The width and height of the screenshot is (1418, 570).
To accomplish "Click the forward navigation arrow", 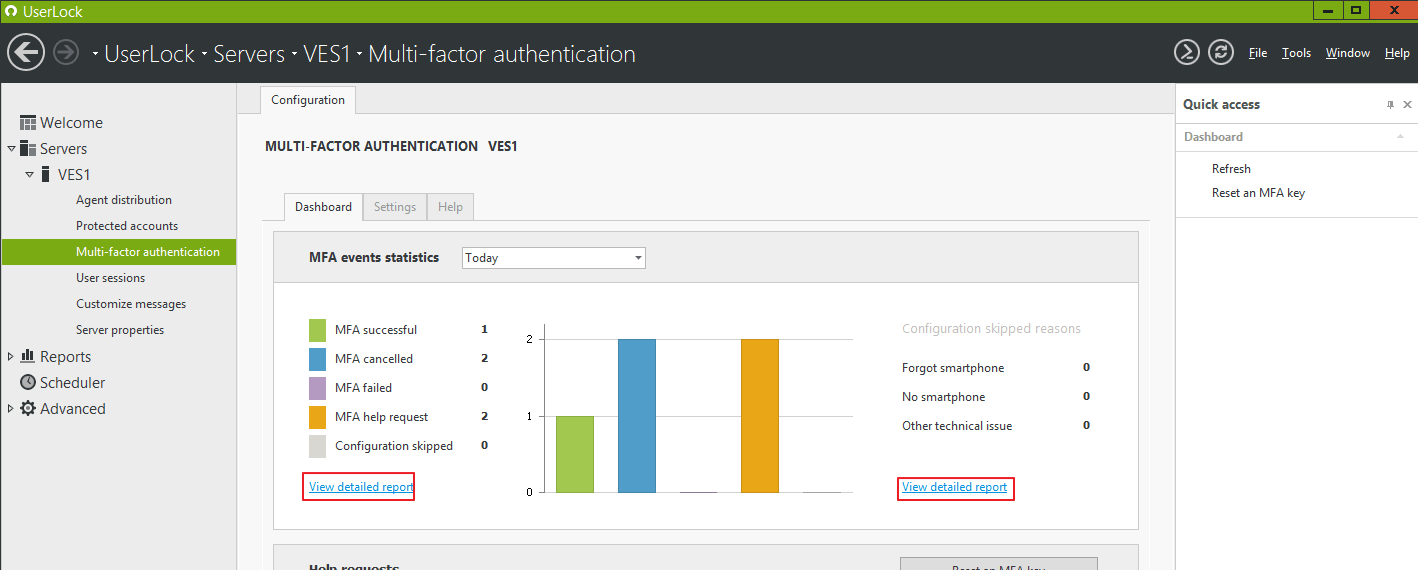I will [66, 52].
